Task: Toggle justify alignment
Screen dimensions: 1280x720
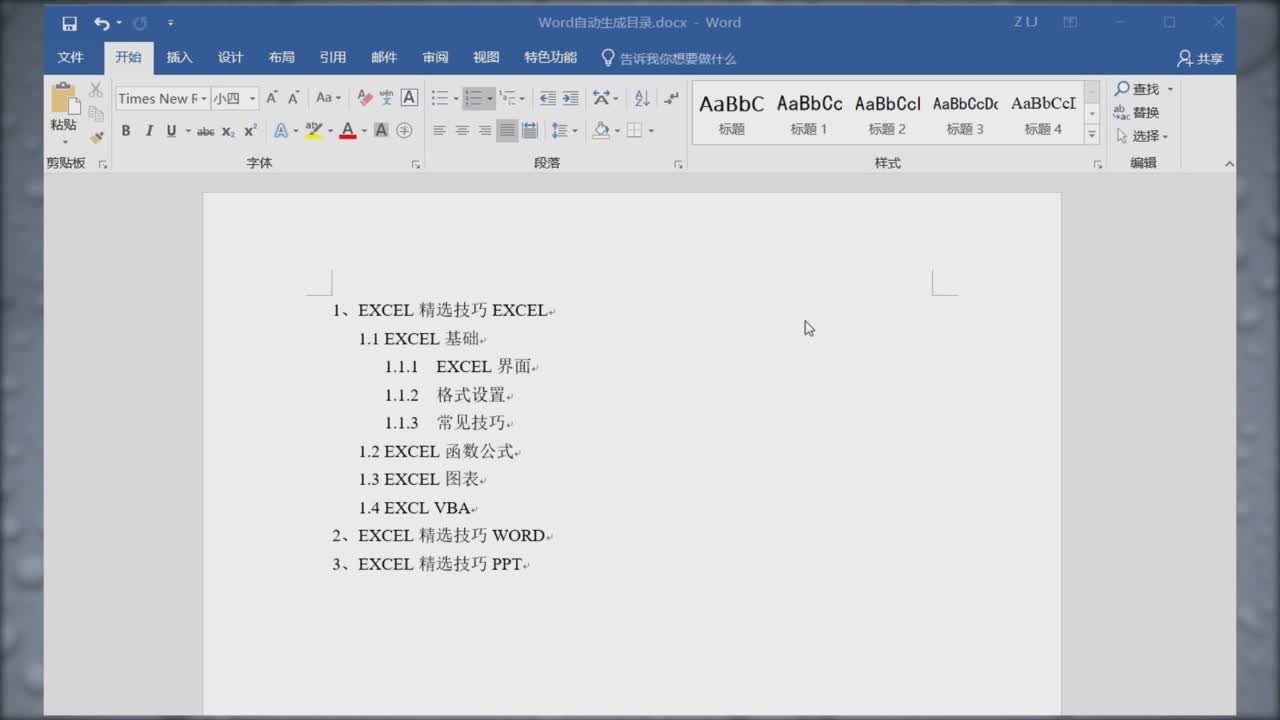Action: click(507, 131)
